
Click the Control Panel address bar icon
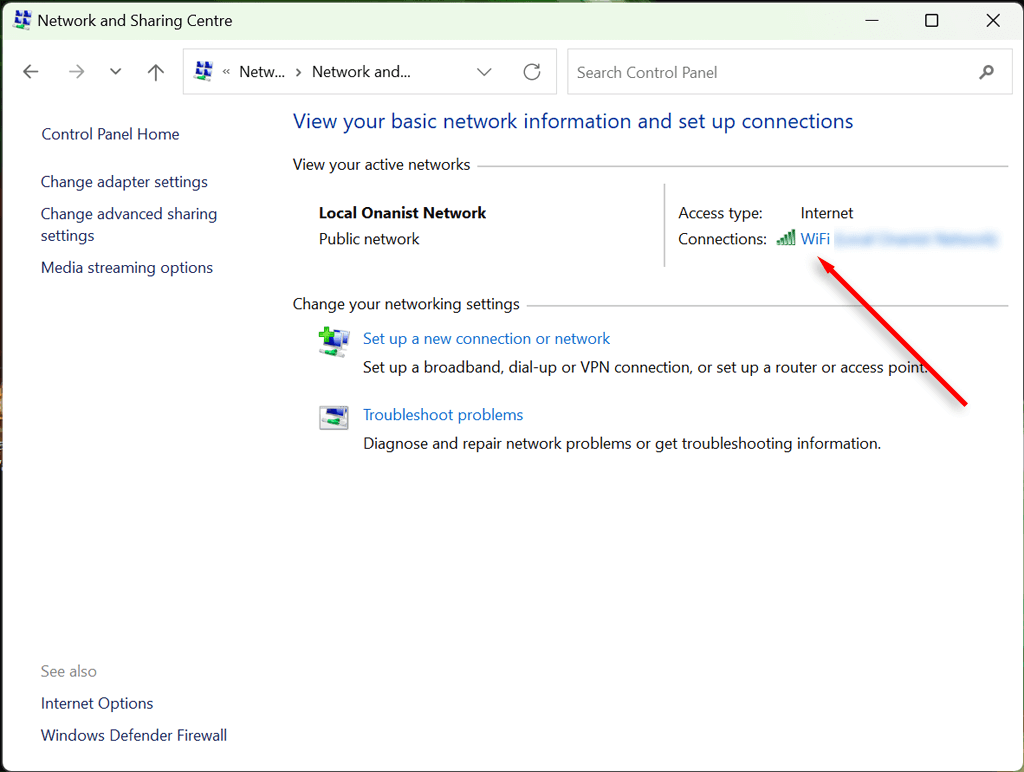[204, 72]
